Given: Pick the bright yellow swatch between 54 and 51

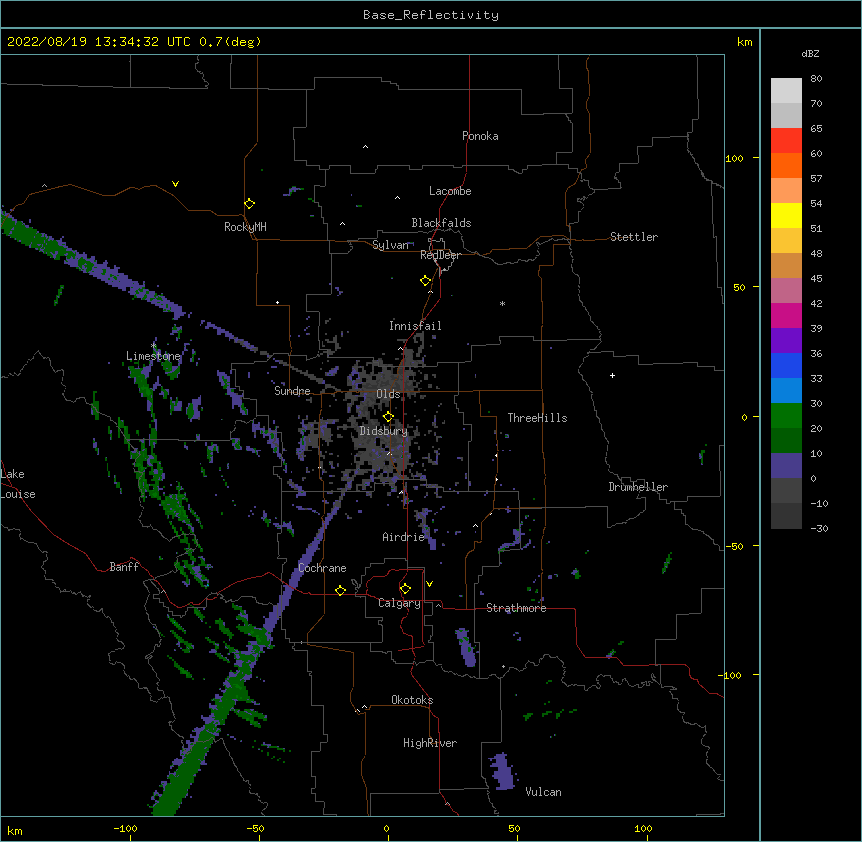Looking at the screenshot, I should click(x=786, y=215).
